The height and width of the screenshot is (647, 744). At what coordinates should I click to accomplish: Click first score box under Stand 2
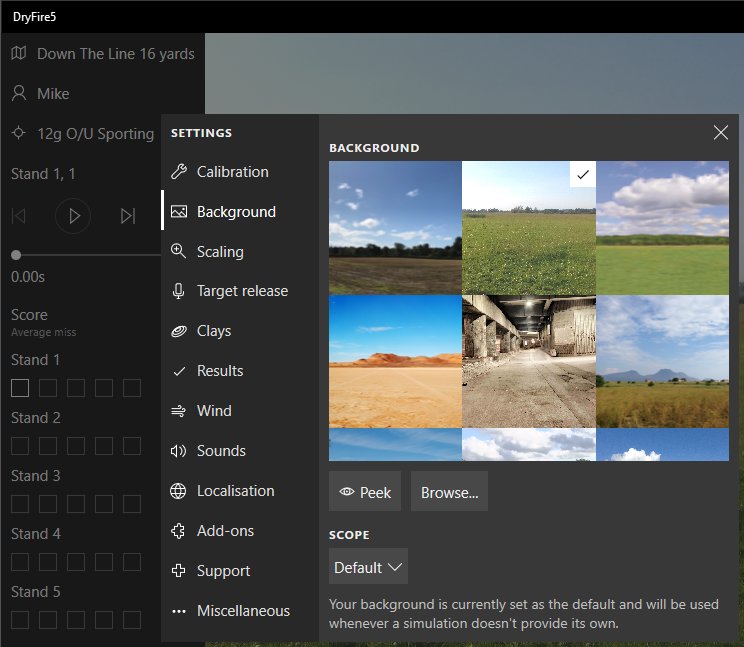pyautogui.click(x=20, y=446)
